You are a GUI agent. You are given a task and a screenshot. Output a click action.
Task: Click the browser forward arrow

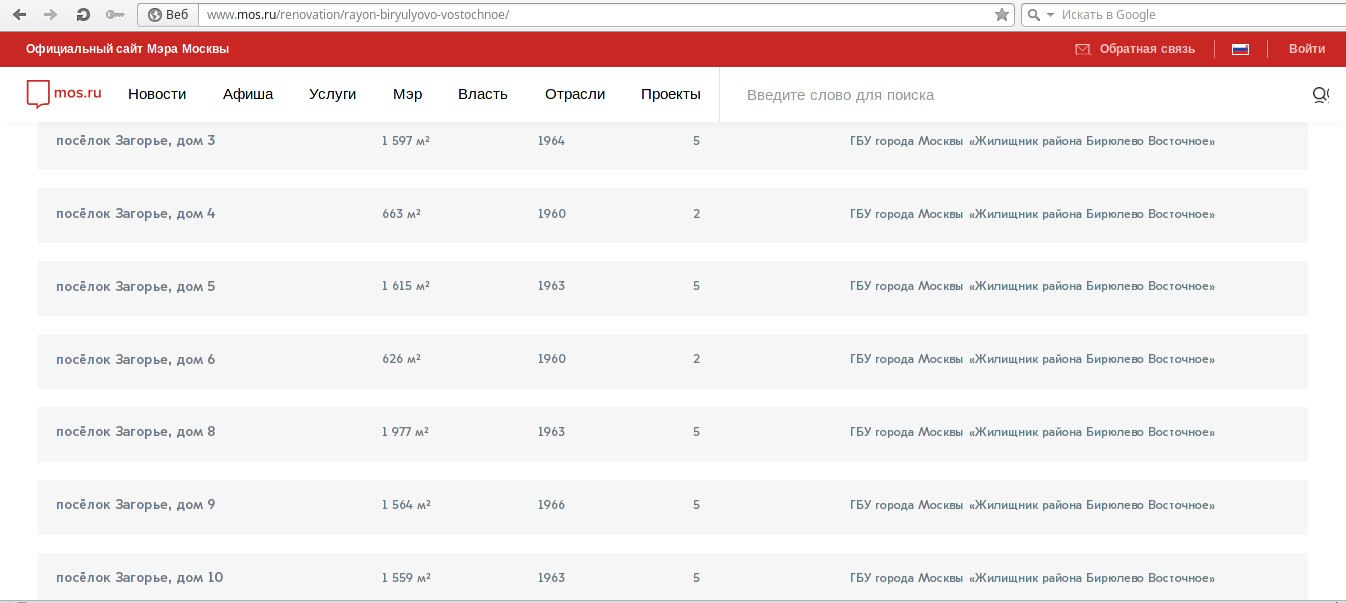(51, 15)
